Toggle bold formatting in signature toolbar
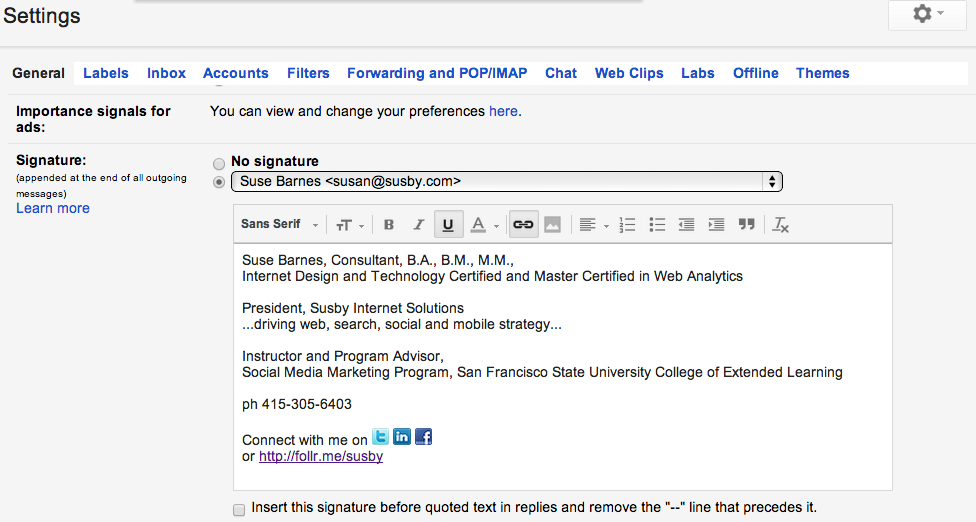Viewport: 976px width, 522px height. [389, 225]
